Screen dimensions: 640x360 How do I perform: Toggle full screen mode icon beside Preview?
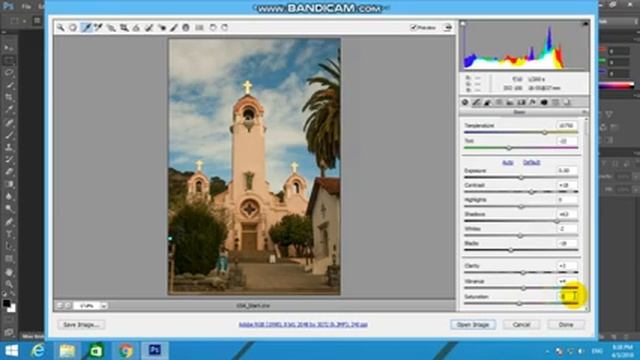(448, 27)
